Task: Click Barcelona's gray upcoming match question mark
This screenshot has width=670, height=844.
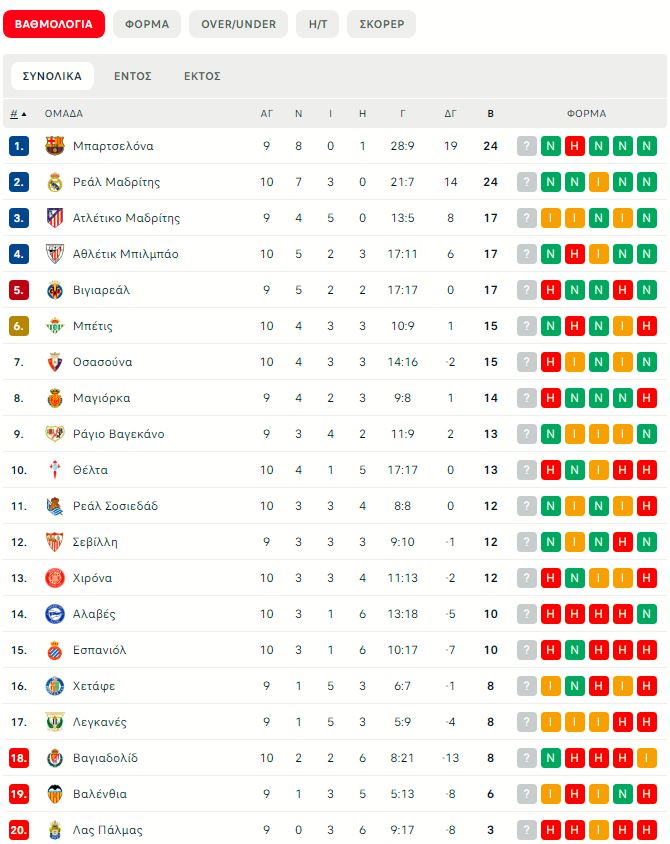Action: [527, 146]
